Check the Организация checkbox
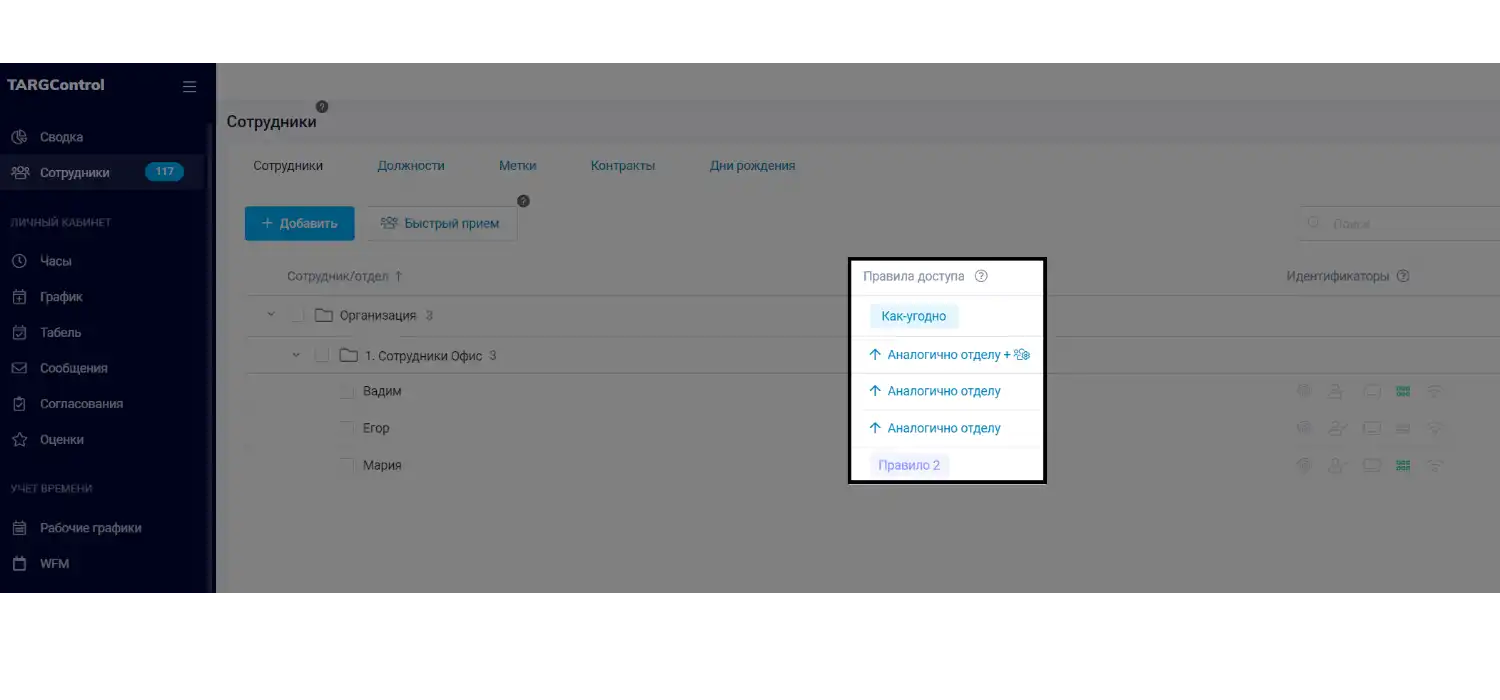 tap(296, 315)
